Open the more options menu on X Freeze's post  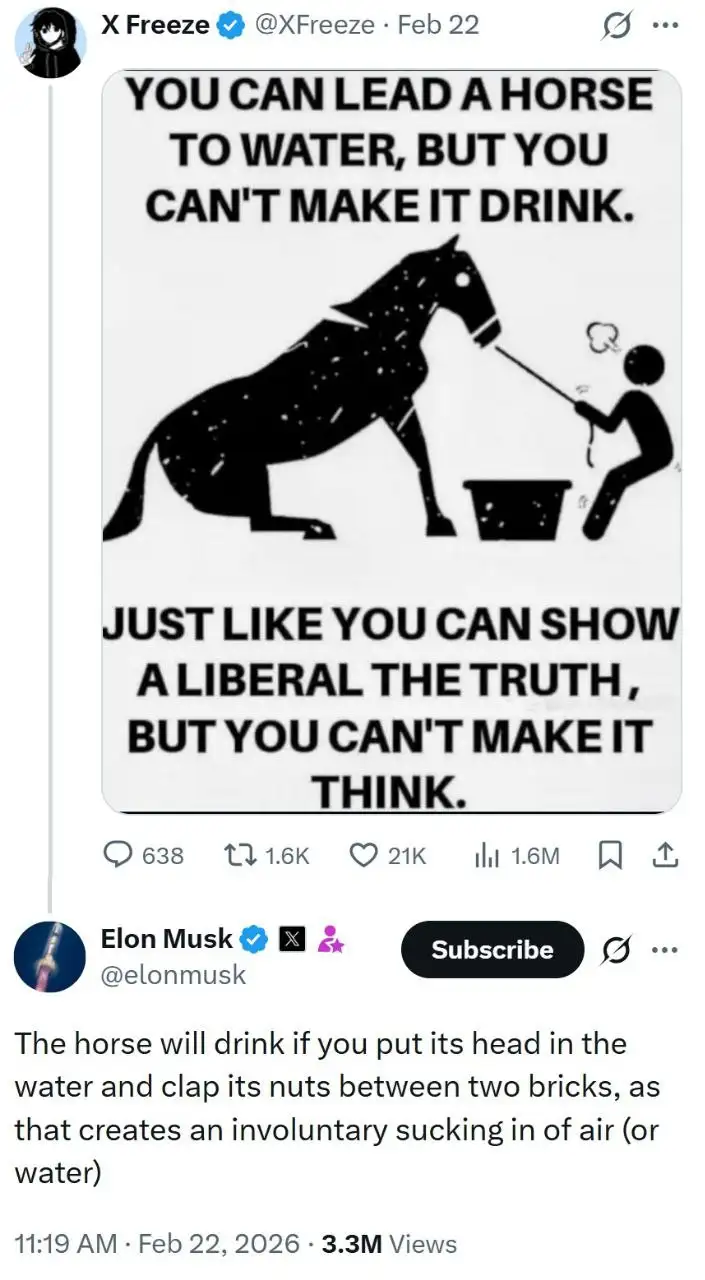(664, 26)
